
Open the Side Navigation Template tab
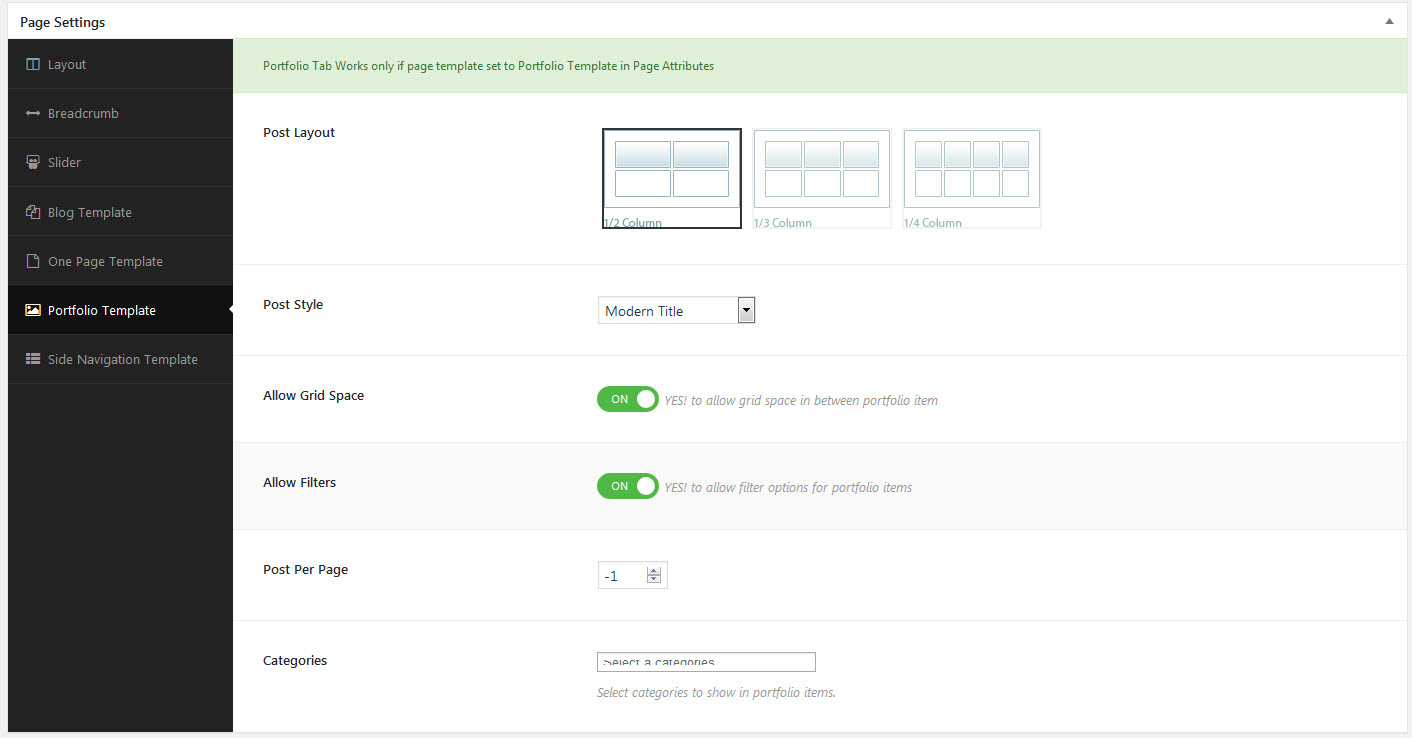tap(120, 359)
